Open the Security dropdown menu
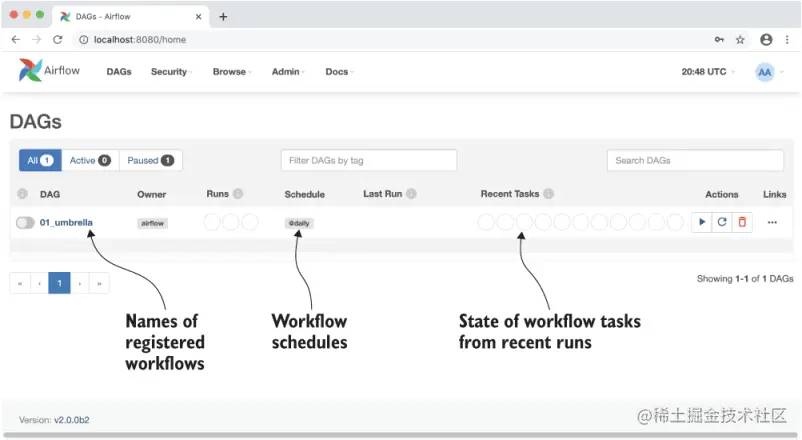The image size is (802, 440). pos(171,72)
